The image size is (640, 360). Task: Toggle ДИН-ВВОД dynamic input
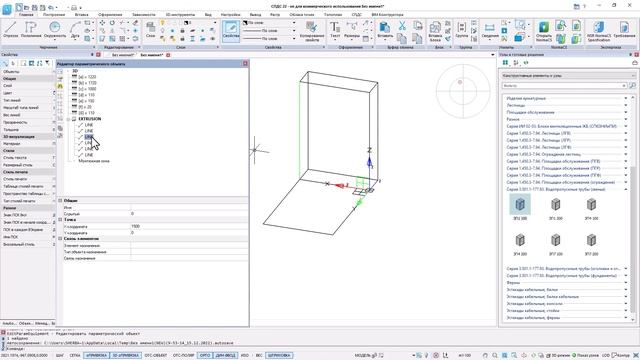pos(225,356)
